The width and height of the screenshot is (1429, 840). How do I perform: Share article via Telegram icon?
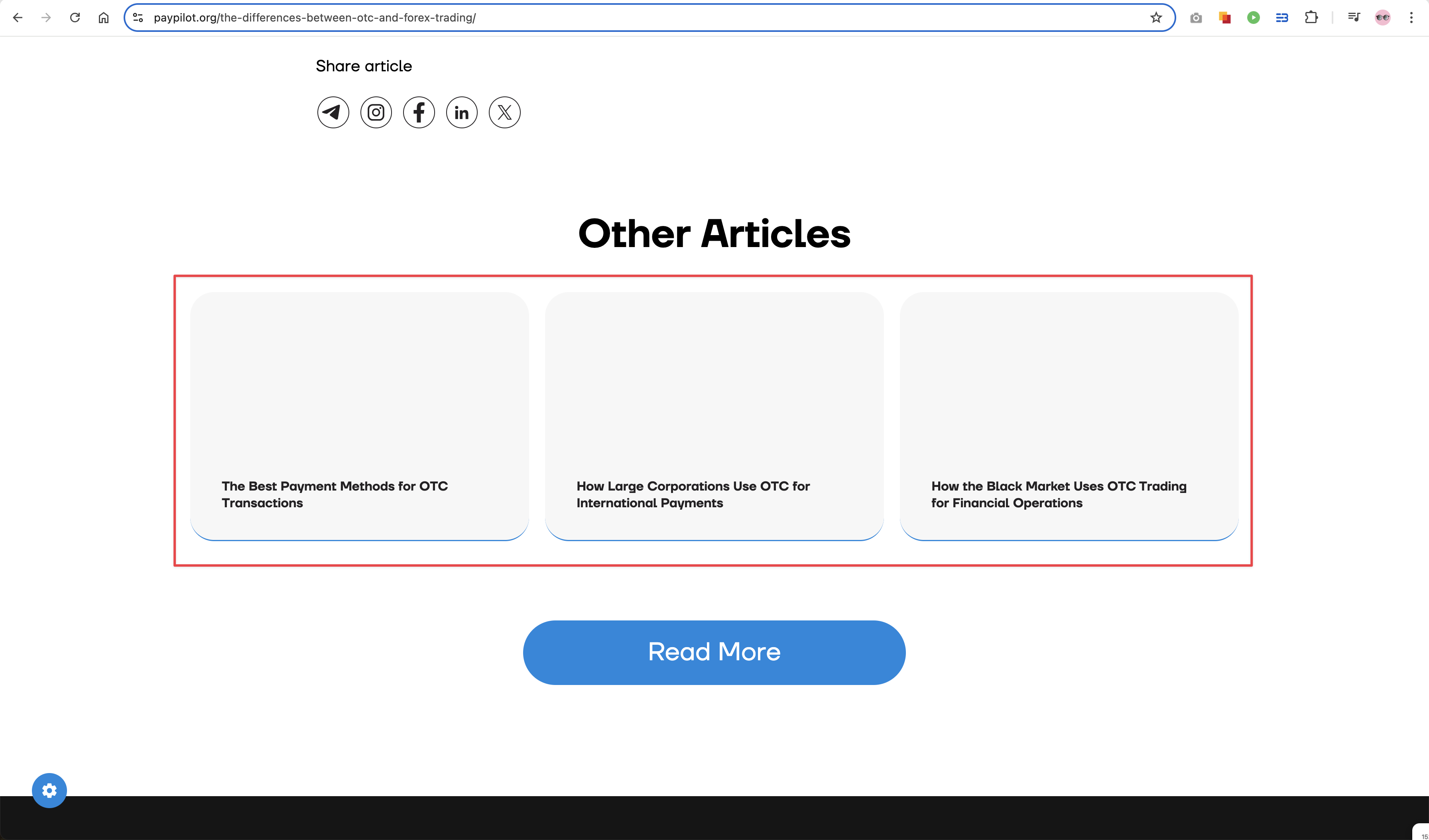(x=333, y=112)
